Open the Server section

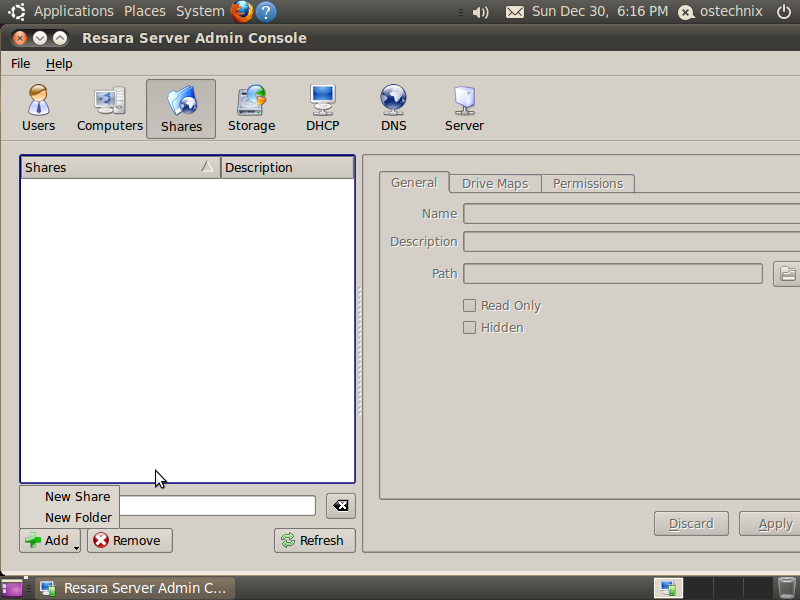464,108
